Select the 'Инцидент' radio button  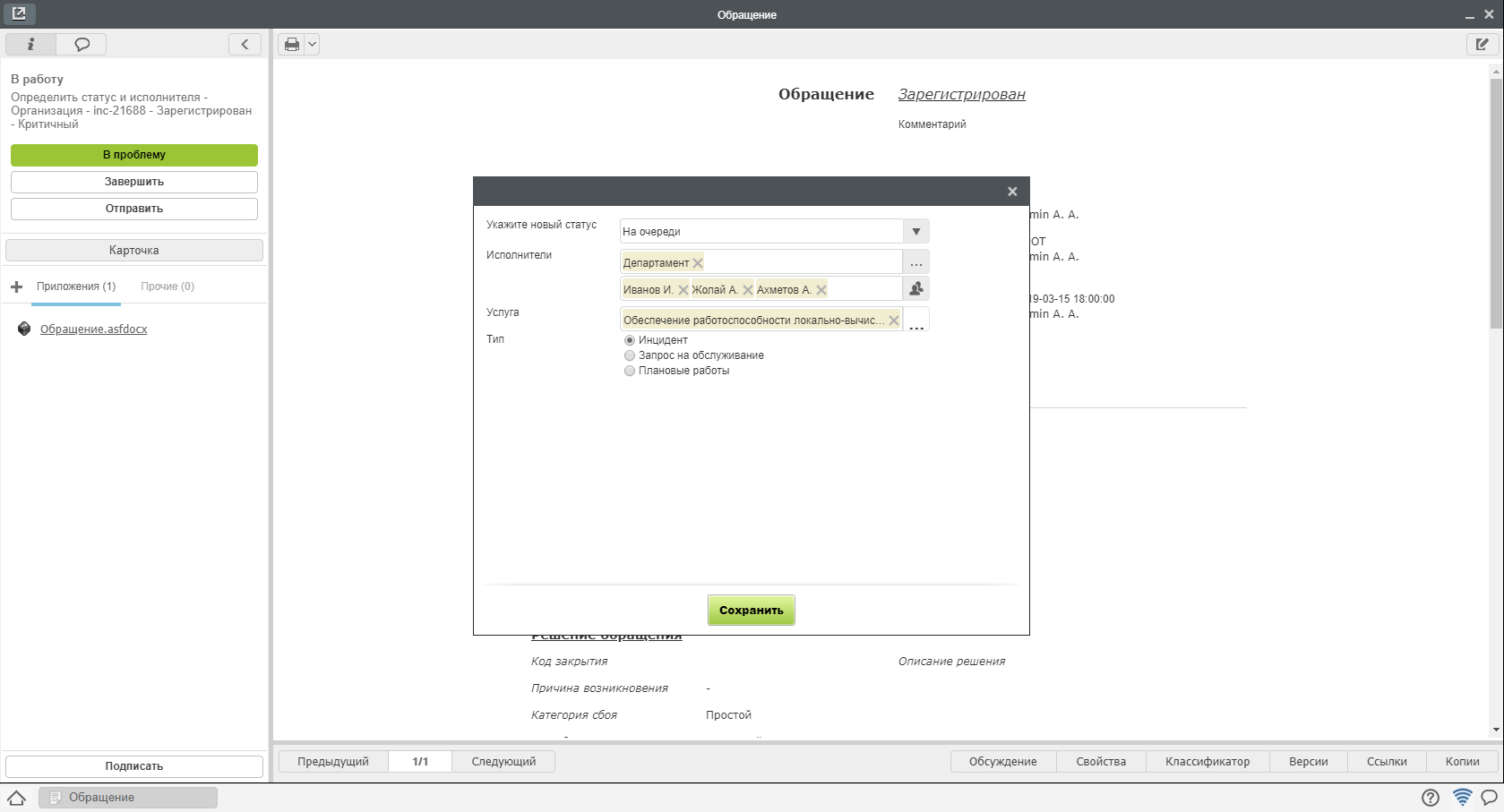[630, 340]
